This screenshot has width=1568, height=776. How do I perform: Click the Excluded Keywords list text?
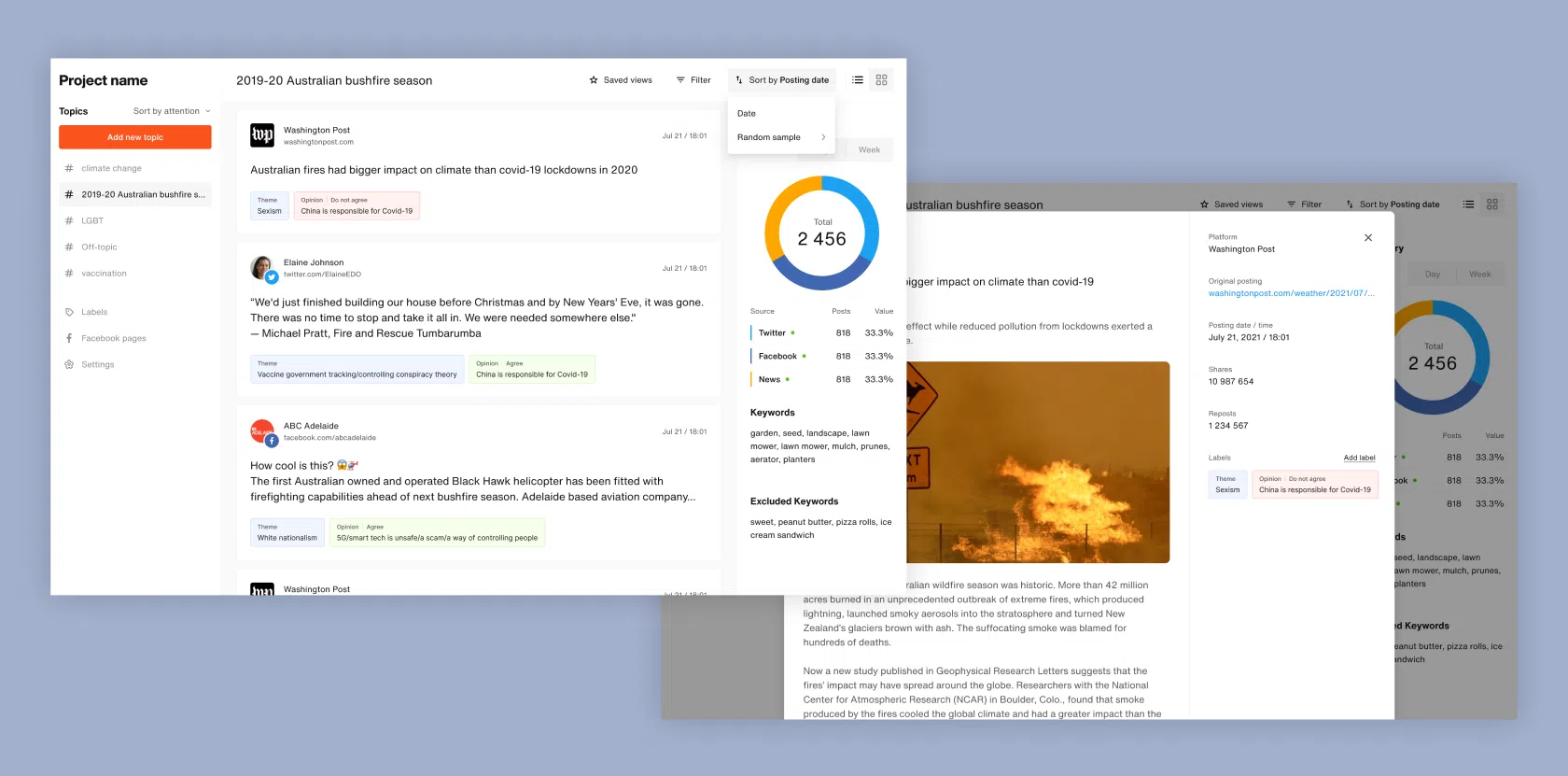tap(820, 529)
